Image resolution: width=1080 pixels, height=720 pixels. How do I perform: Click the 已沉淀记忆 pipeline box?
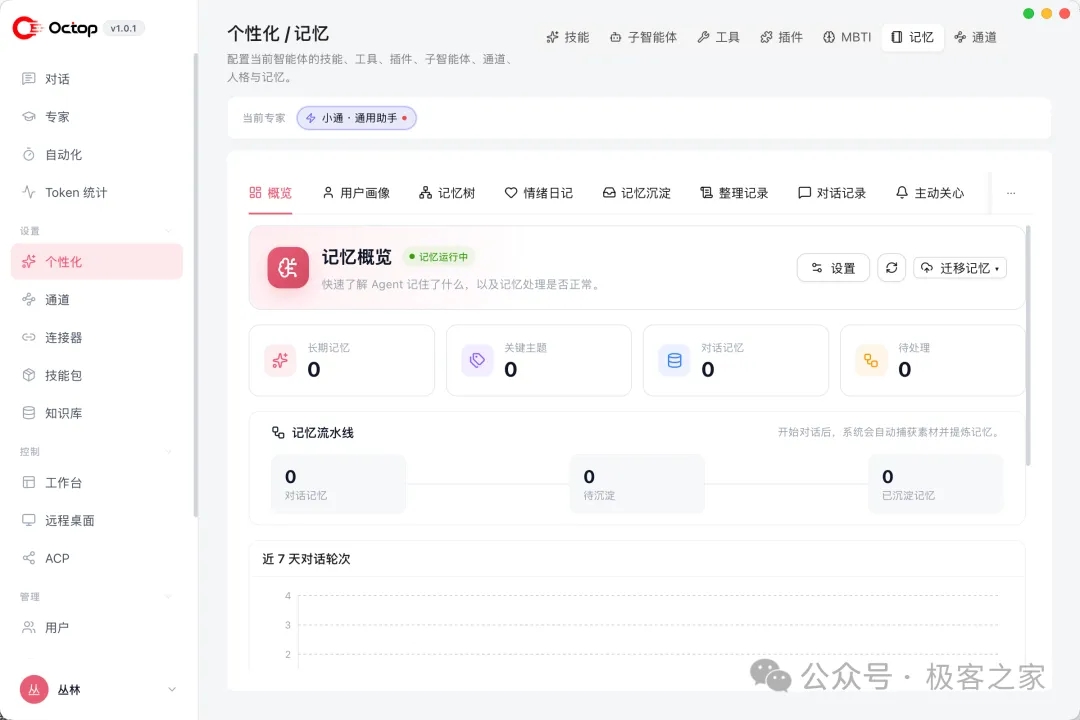click(935, 484)
